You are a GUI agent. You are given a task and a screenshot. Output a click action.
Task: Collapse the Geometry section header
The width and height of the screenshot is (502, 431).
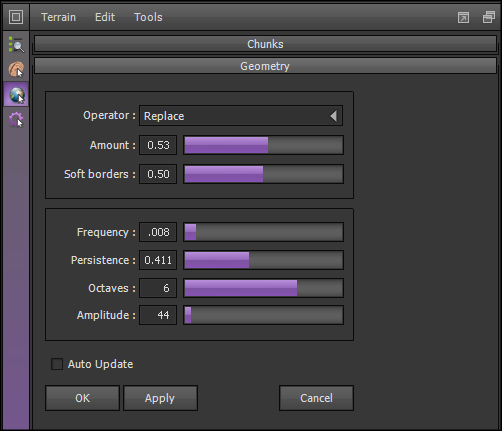[x=265, y=66]
